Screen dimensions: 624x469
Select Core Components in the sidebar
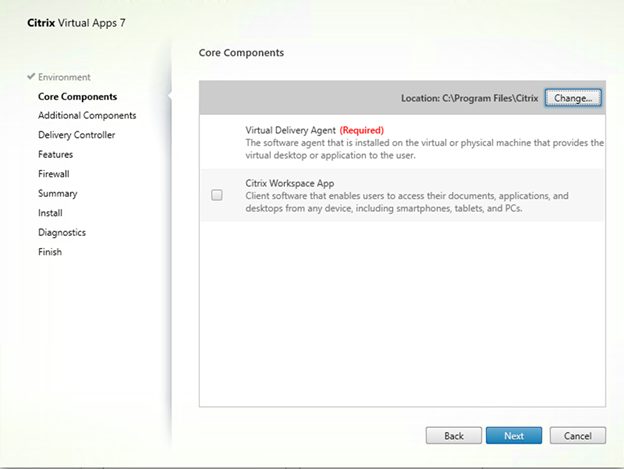[78, 97]
